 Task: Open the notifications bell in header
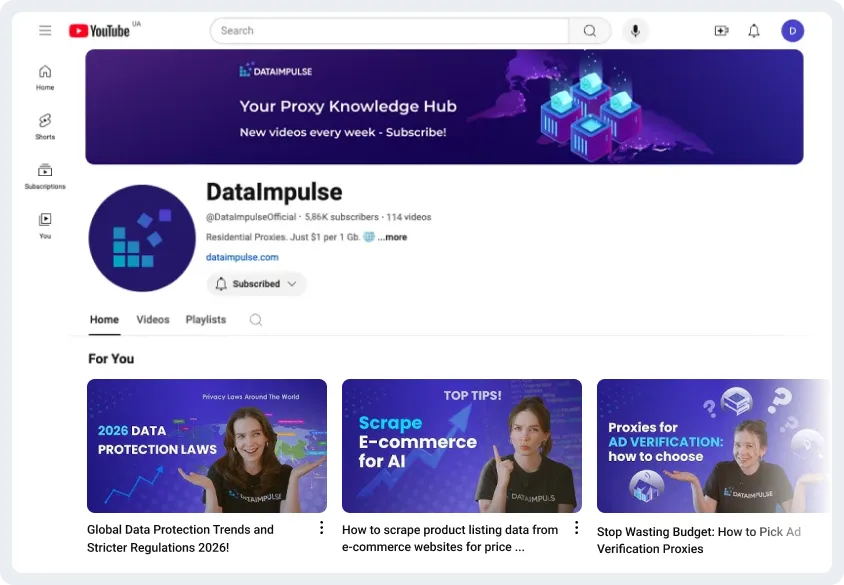754,31
